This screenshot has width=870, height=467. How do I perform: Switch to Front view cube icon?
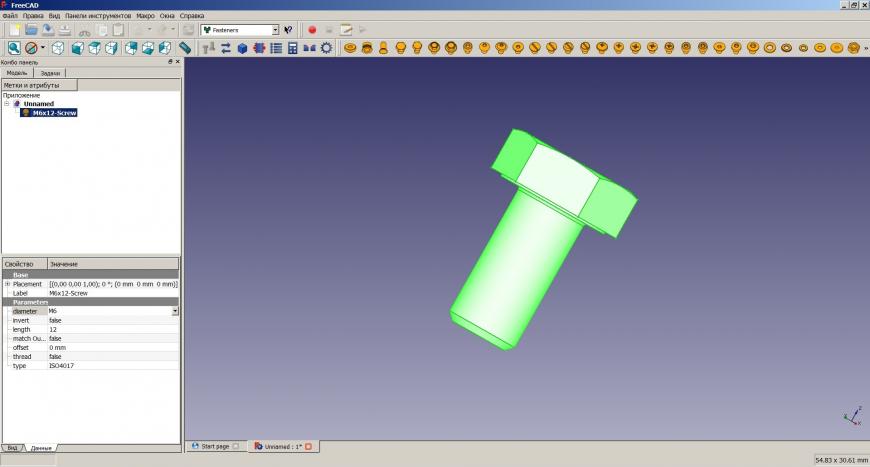78,48
